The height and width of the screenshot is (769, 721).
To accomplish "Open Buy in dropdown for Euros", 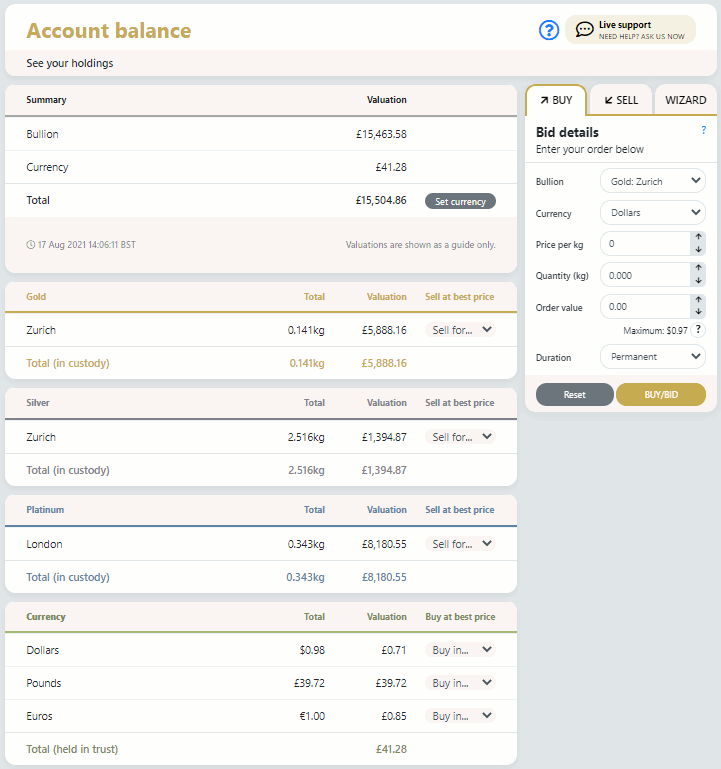I will click(461, 716).
